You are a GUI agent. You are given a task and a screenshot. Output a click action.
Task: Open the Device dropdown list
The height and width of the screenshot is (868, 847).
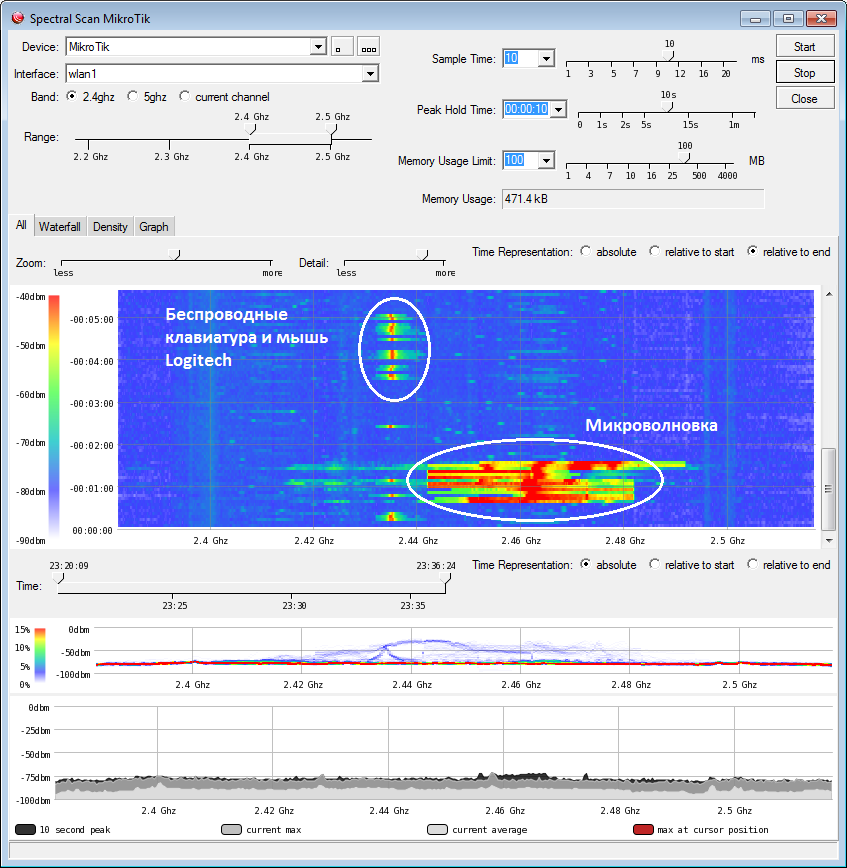point(318,47)
